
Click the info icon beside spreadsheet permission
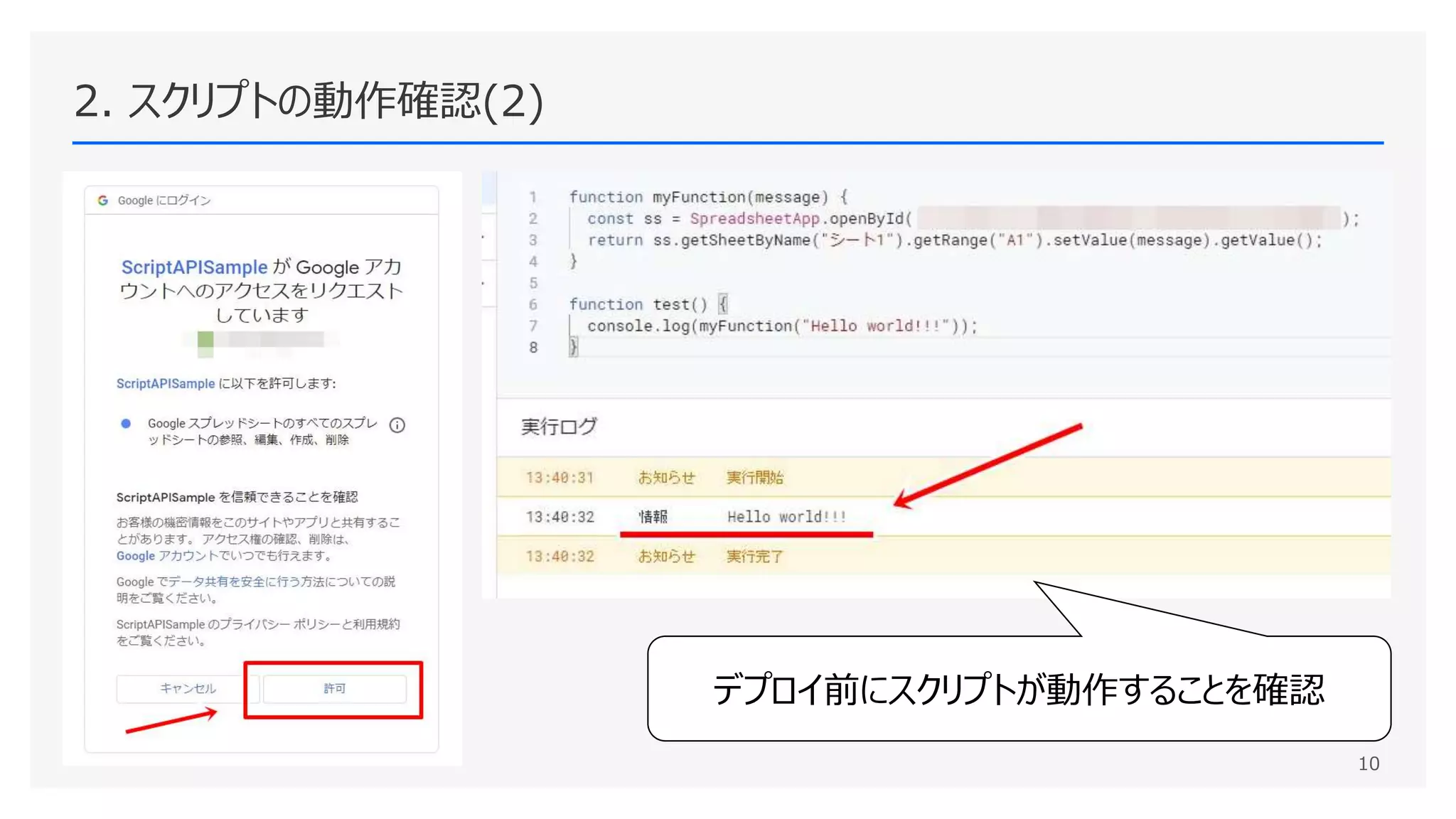click(x=397, y=425)
